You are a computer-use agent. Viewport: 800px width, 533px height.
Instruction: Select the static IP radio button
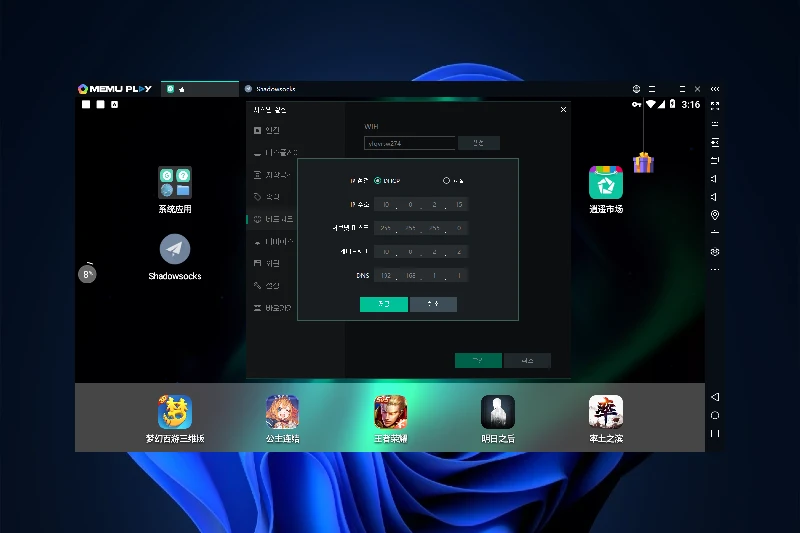coord(446,181)
